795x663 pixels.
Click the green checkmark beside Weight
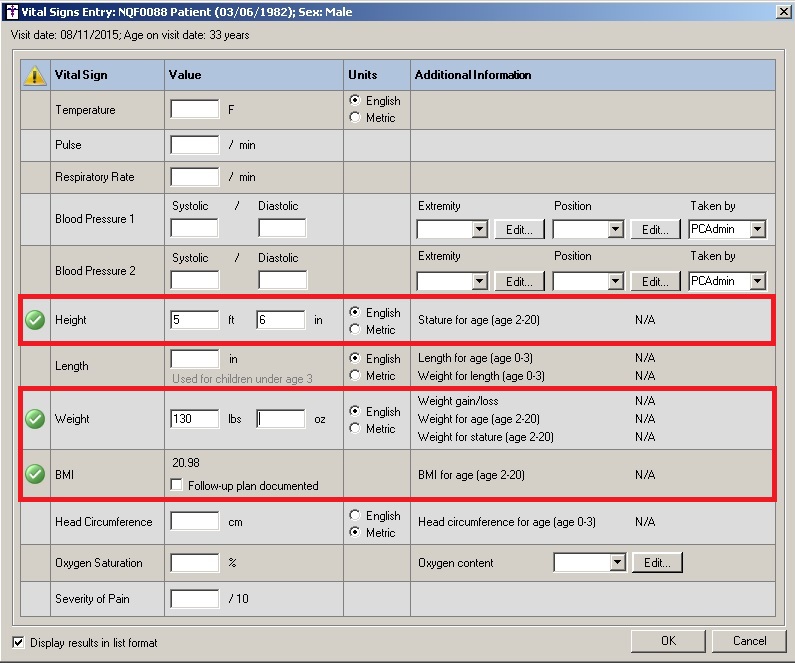pyautogui.click(x=35, y=419)
